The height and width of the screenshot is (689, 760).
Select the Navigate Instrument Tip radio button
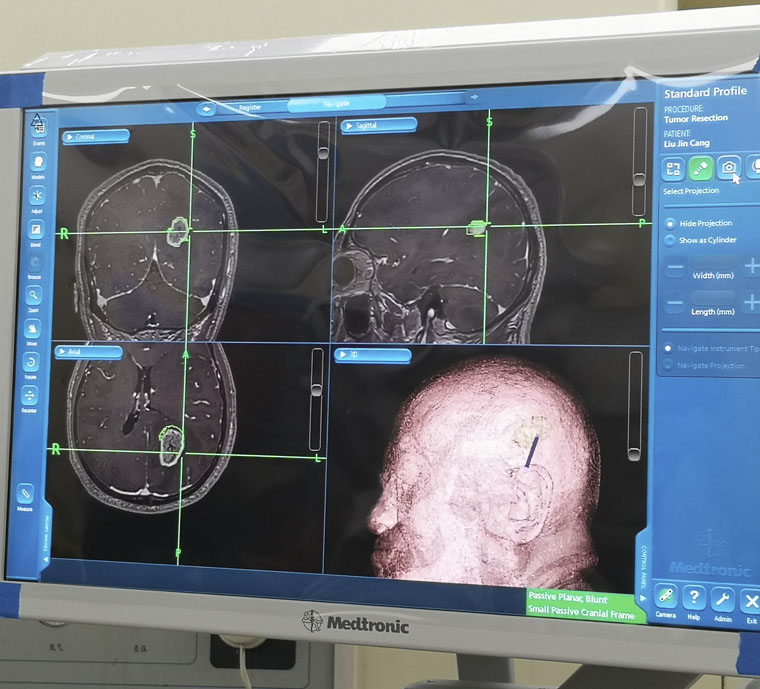click(x=668, y=348)
